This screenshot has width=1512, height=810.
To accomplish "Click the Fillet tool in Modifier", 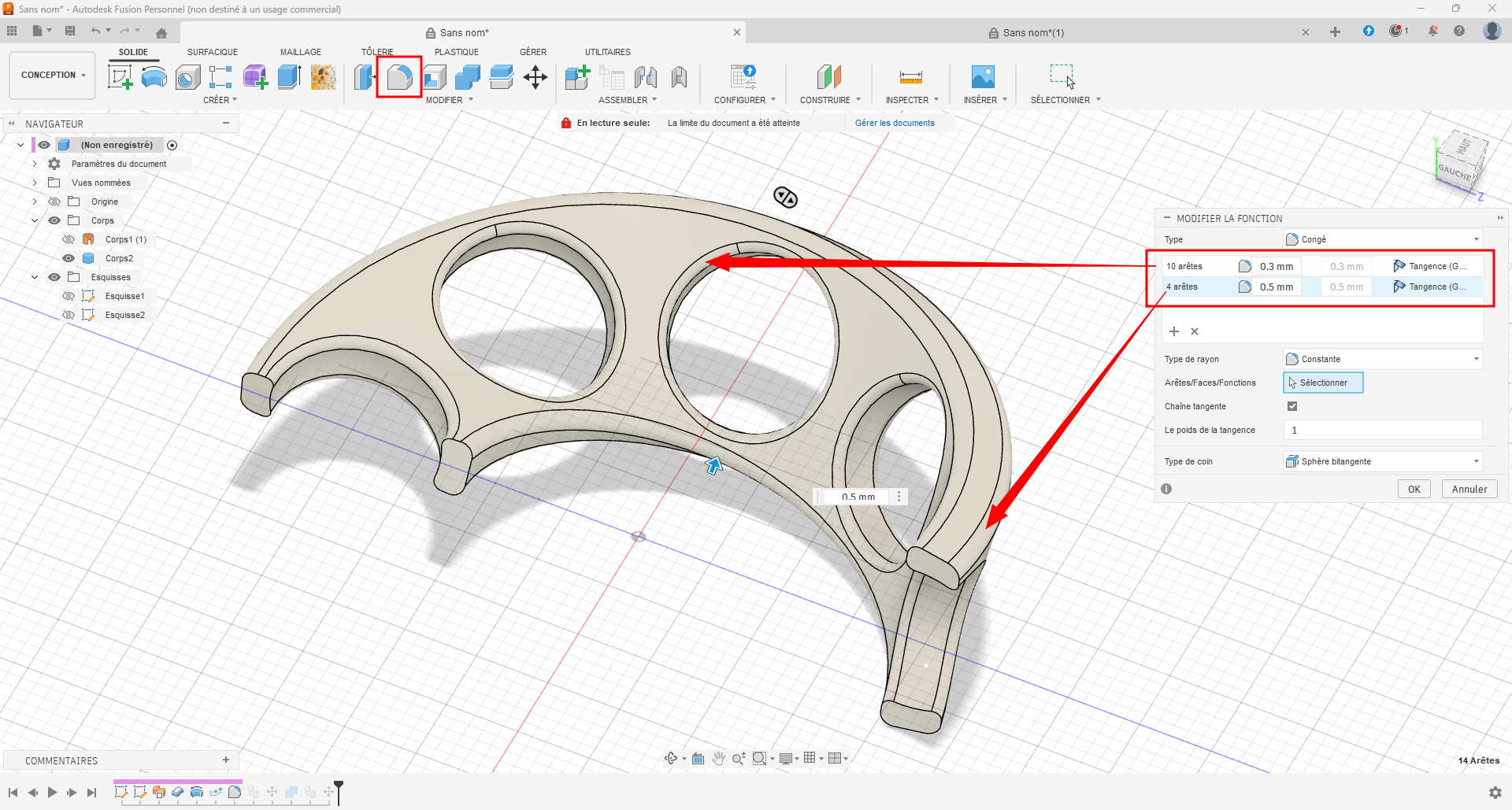I will coord(399,77).
